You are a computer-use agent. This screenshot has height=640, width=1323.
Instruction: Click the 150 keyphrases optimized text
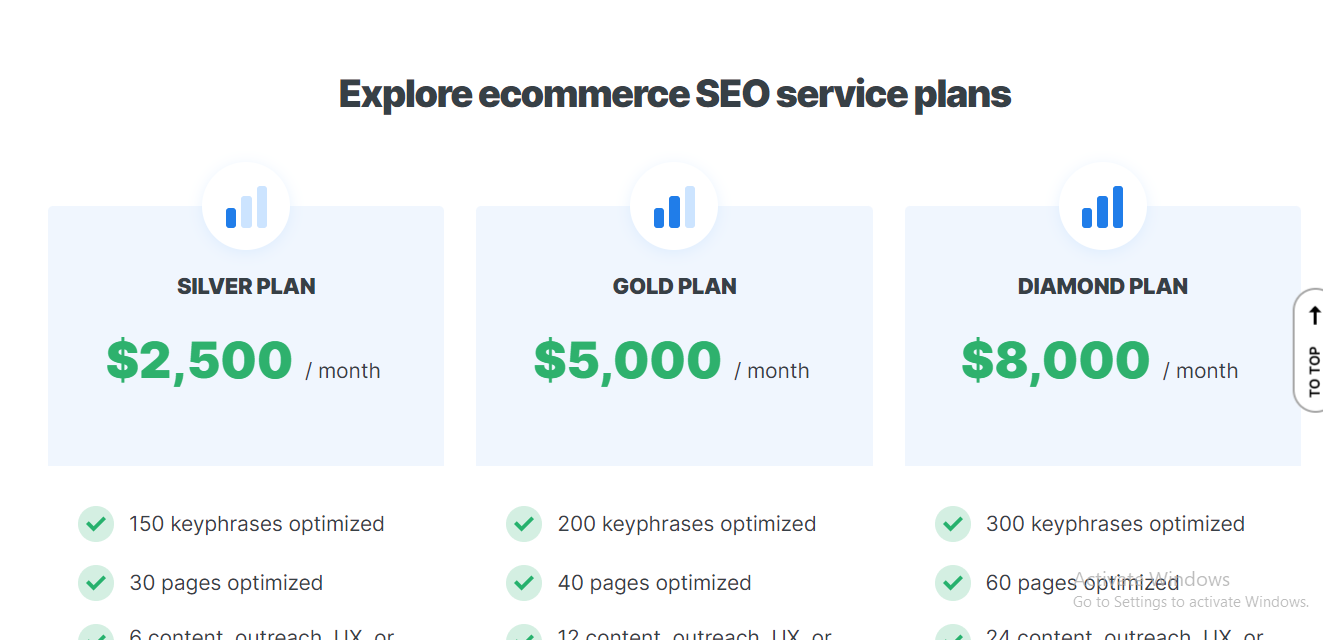pyautogui.click(x=257, y=524)
